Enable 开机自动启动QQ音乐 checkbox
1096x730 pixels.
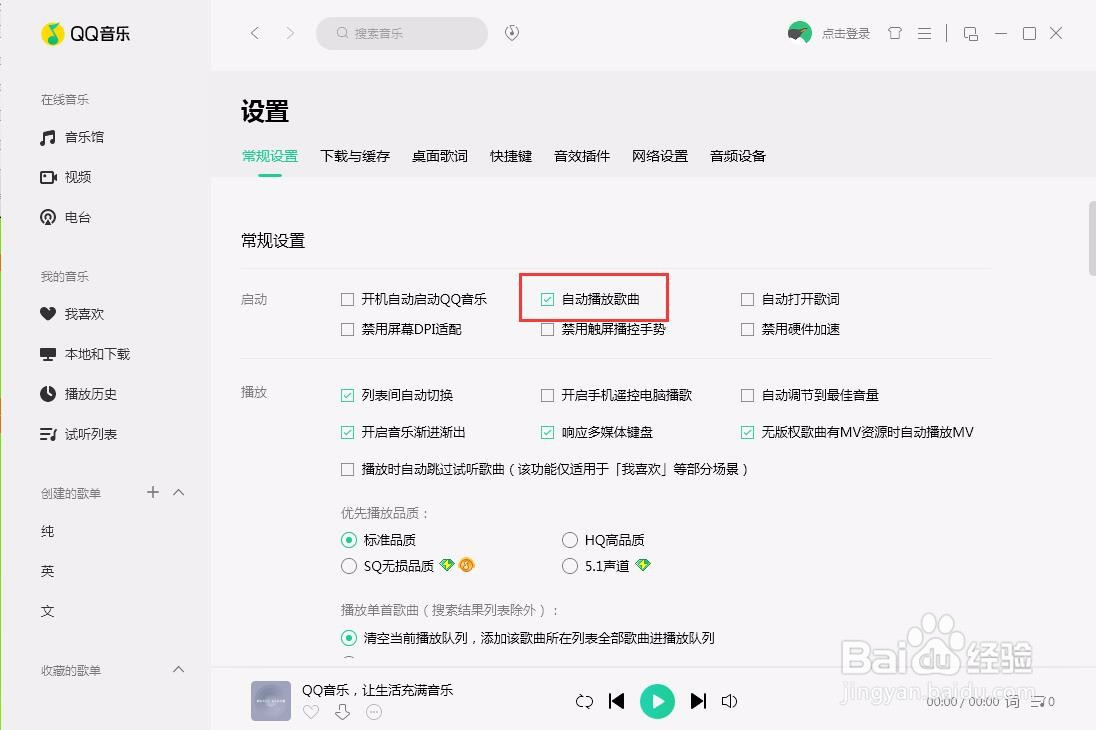coord(347,298)
